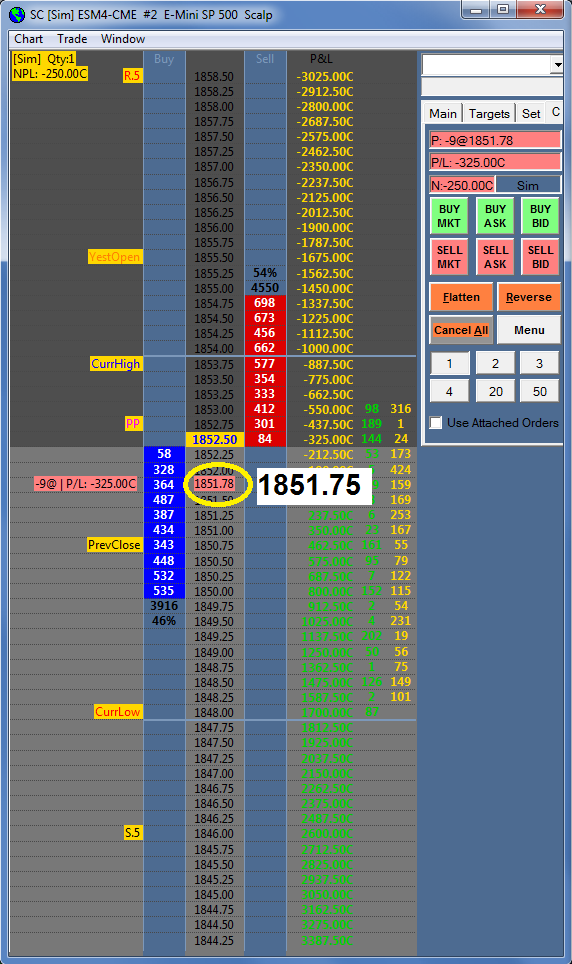This screenshot has height=964, width=572.
Task: Click the CurrHigh label
Action: click(x=116, y=364)
